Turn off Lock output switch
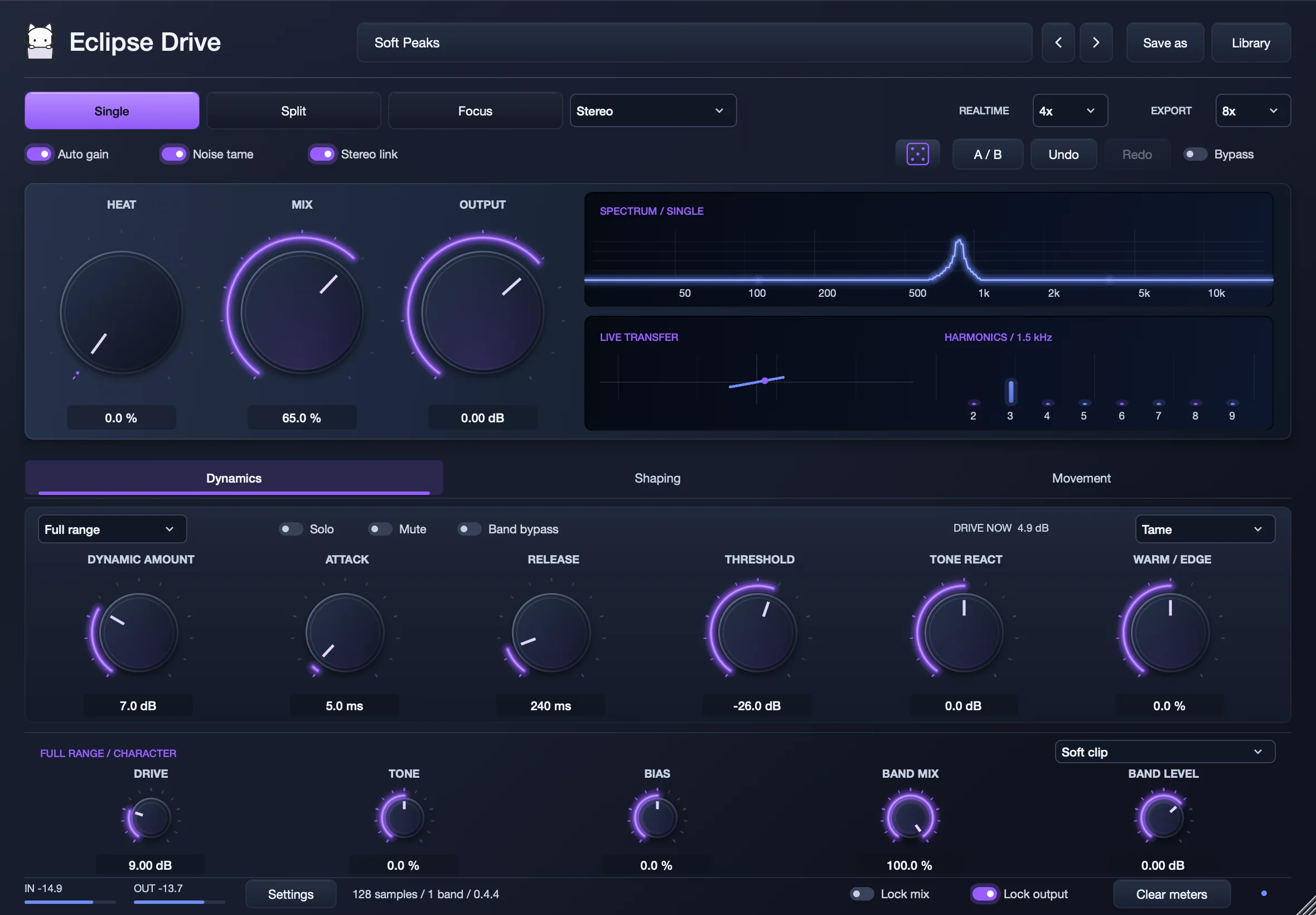 pos(984,894)
